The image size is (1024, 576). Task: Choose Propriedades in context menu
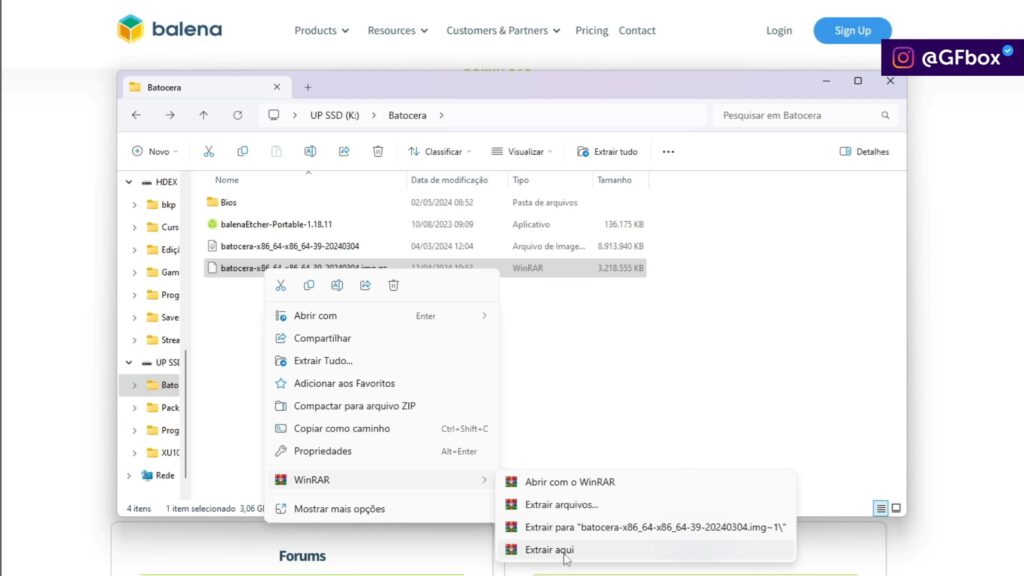pyautogui.click(x=381, y=451)
